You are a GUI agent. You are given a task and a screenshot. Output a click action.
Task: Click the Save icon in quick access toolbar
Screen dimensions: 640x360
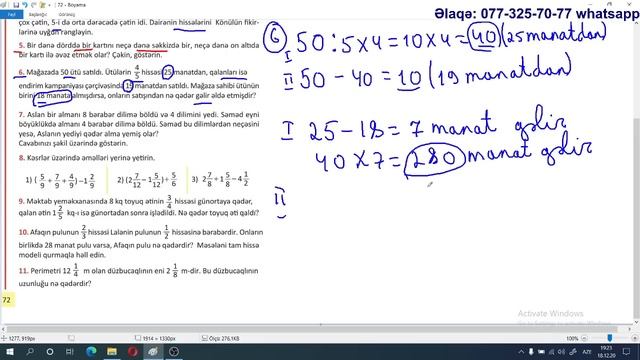pos(16,5)
